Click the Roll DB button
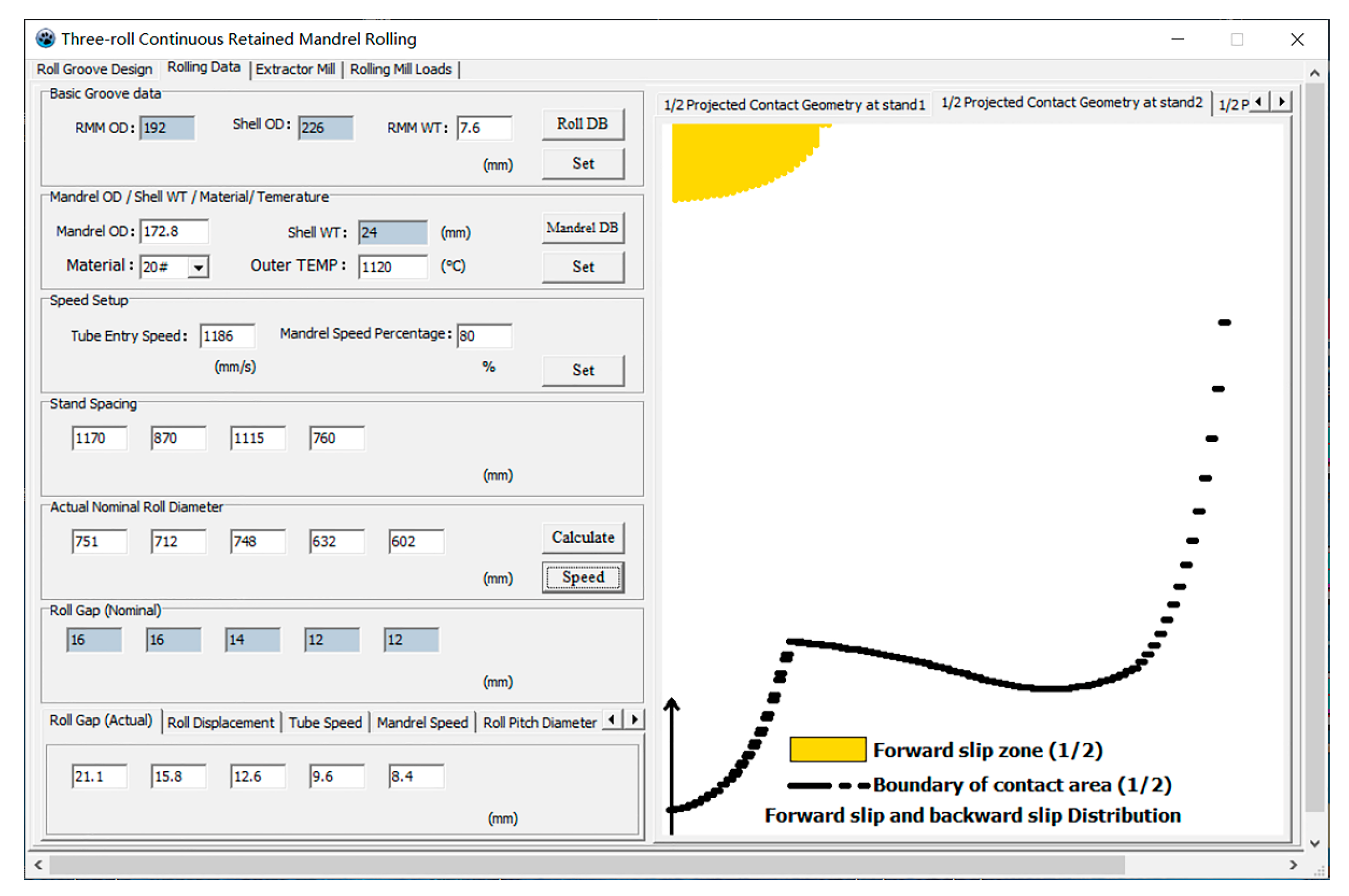 coord(582,123)
